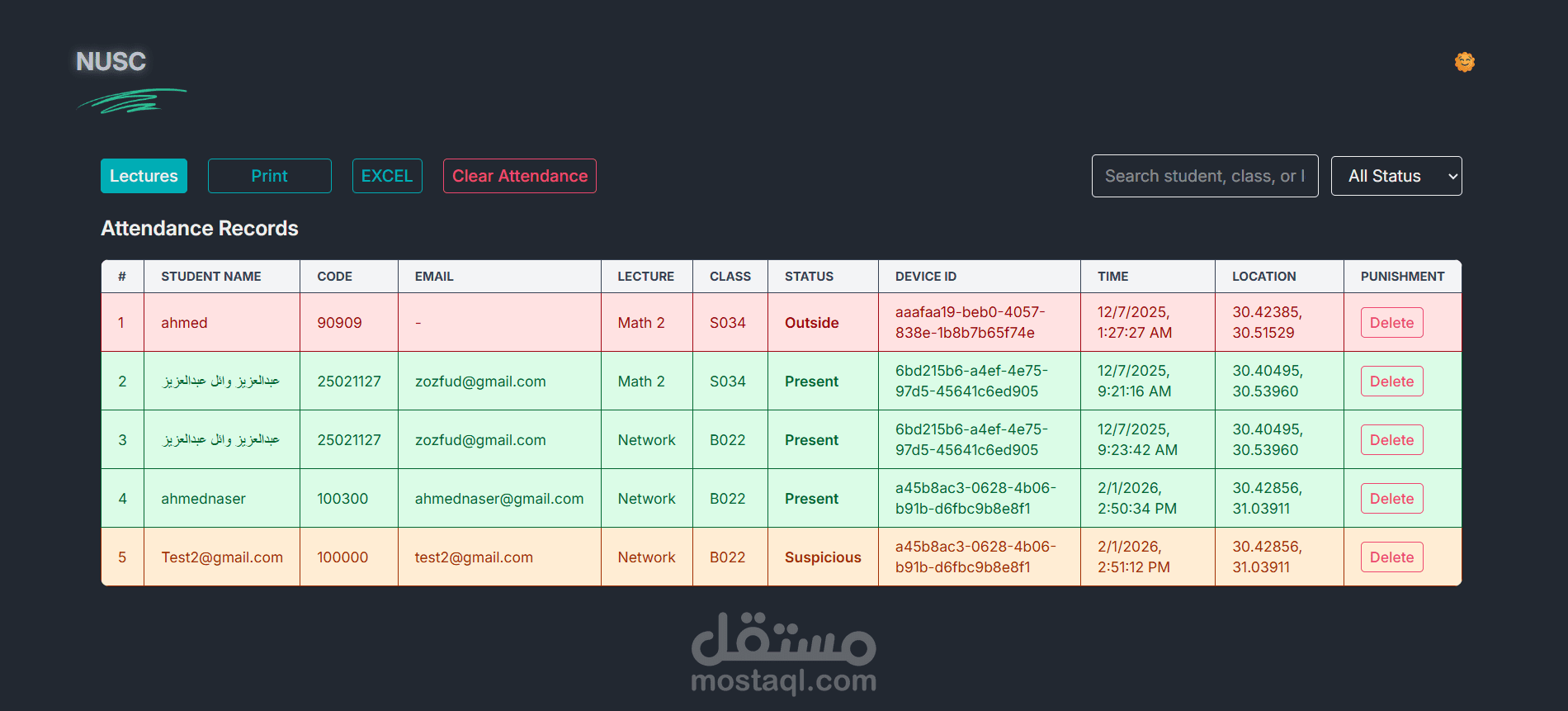1568x711 pixels.
Task: Click email test2@gmail.com
Action: click(474, 557)
